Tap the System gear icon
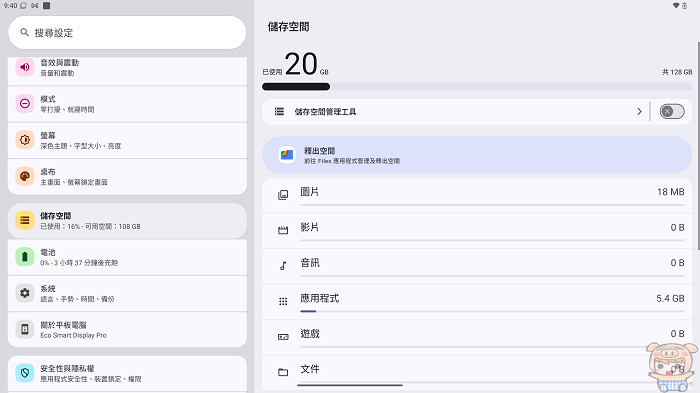This screenshot has height=393, width=700. click(25, 293)
